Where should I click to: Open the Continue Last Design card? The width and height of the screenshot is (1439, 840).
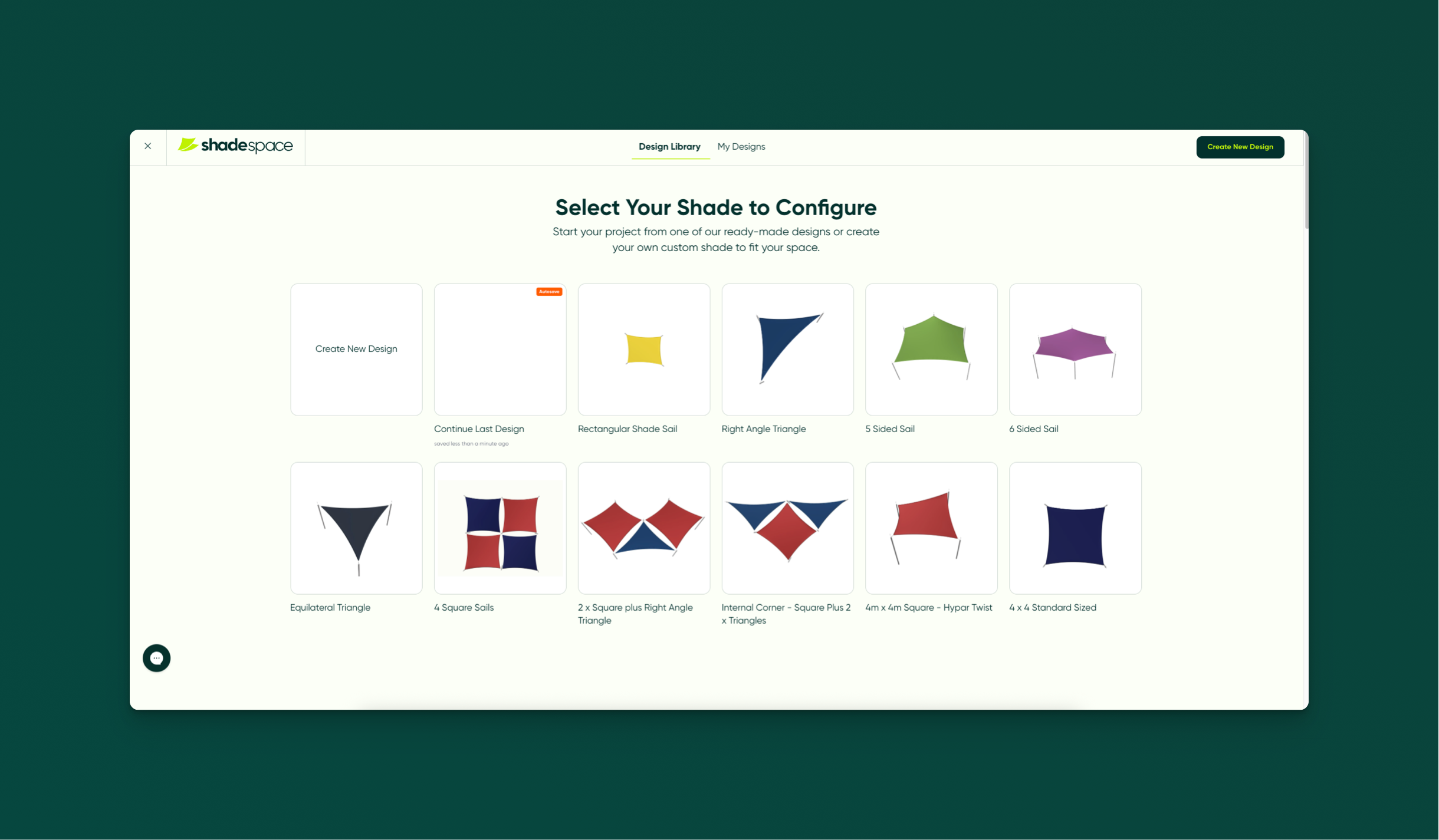(500, 350)
